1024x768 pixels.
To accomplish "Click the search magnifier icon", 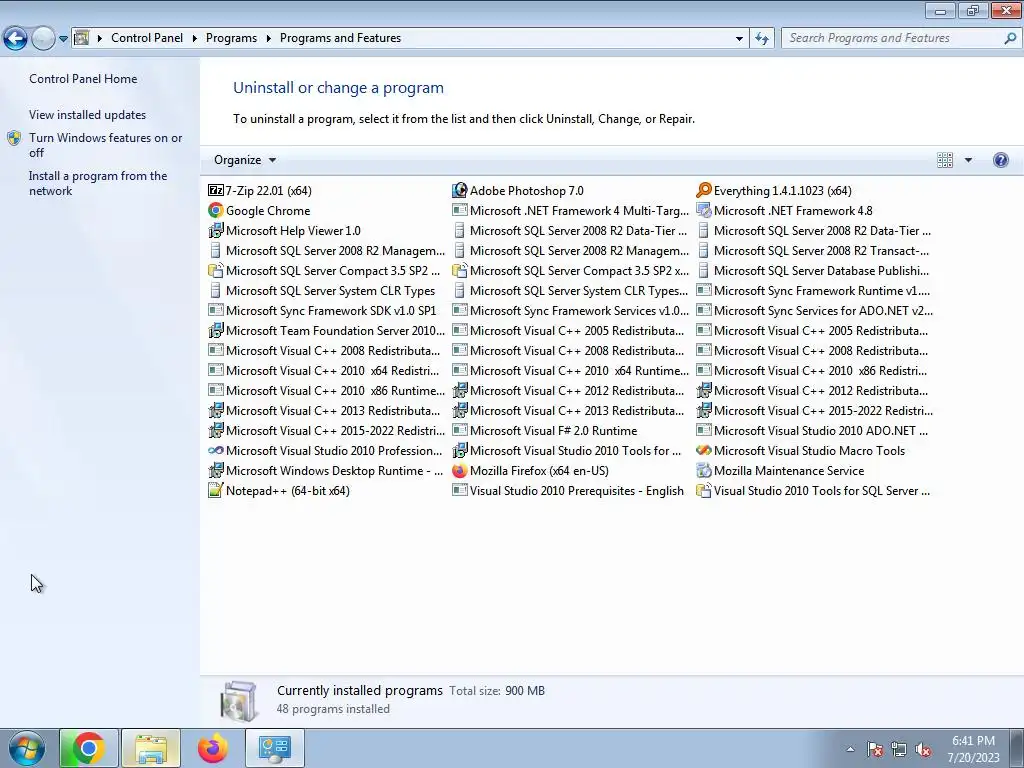I will tap(1010, 39).
